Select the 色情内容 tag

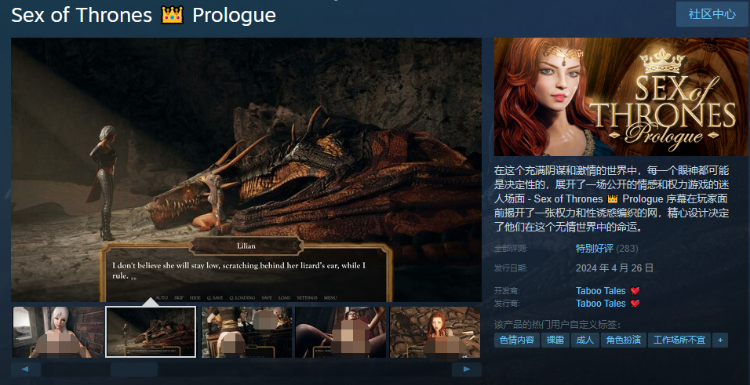[517, 341]
